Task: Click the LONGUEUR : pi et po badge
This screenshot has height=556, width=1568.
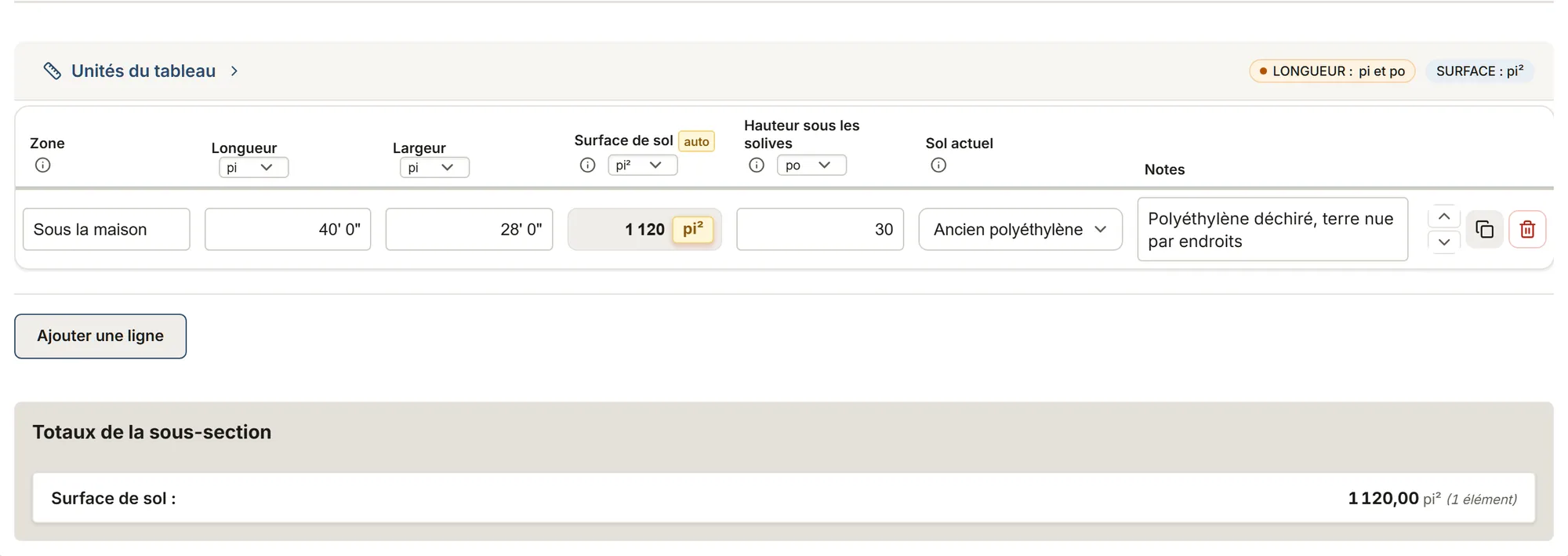Action: coord(1331,71)
